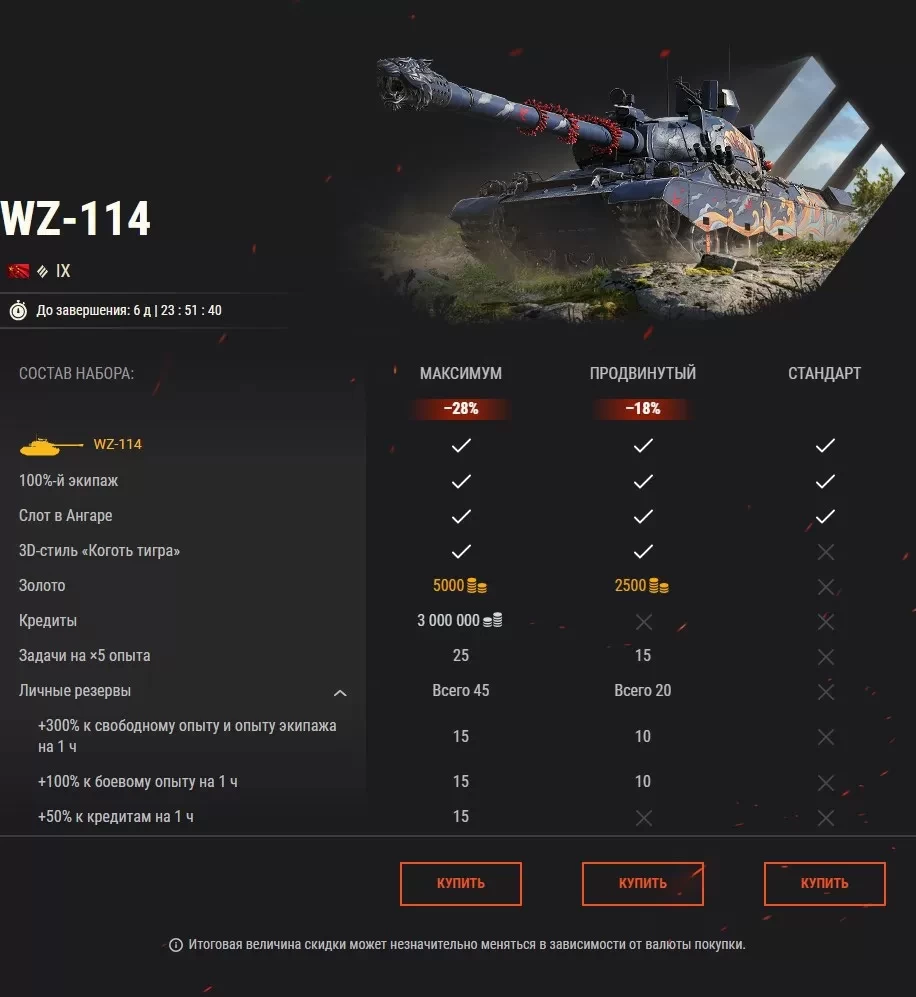Click the gold coins icon next to 2500
The width and height of the screenshot is (916, 997).
(x=659, y=586)
